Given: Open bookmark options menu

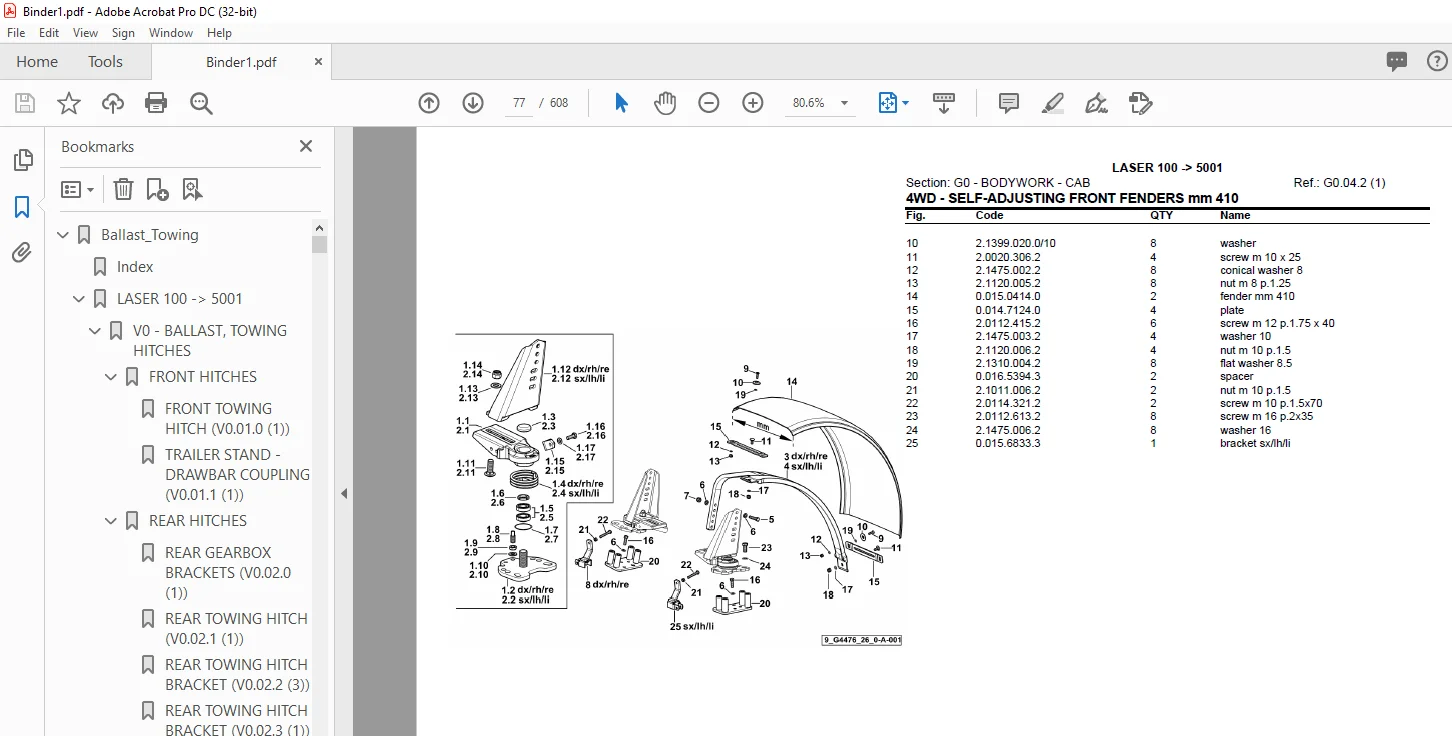Looking at the screenshot, I should pos(77,189).
